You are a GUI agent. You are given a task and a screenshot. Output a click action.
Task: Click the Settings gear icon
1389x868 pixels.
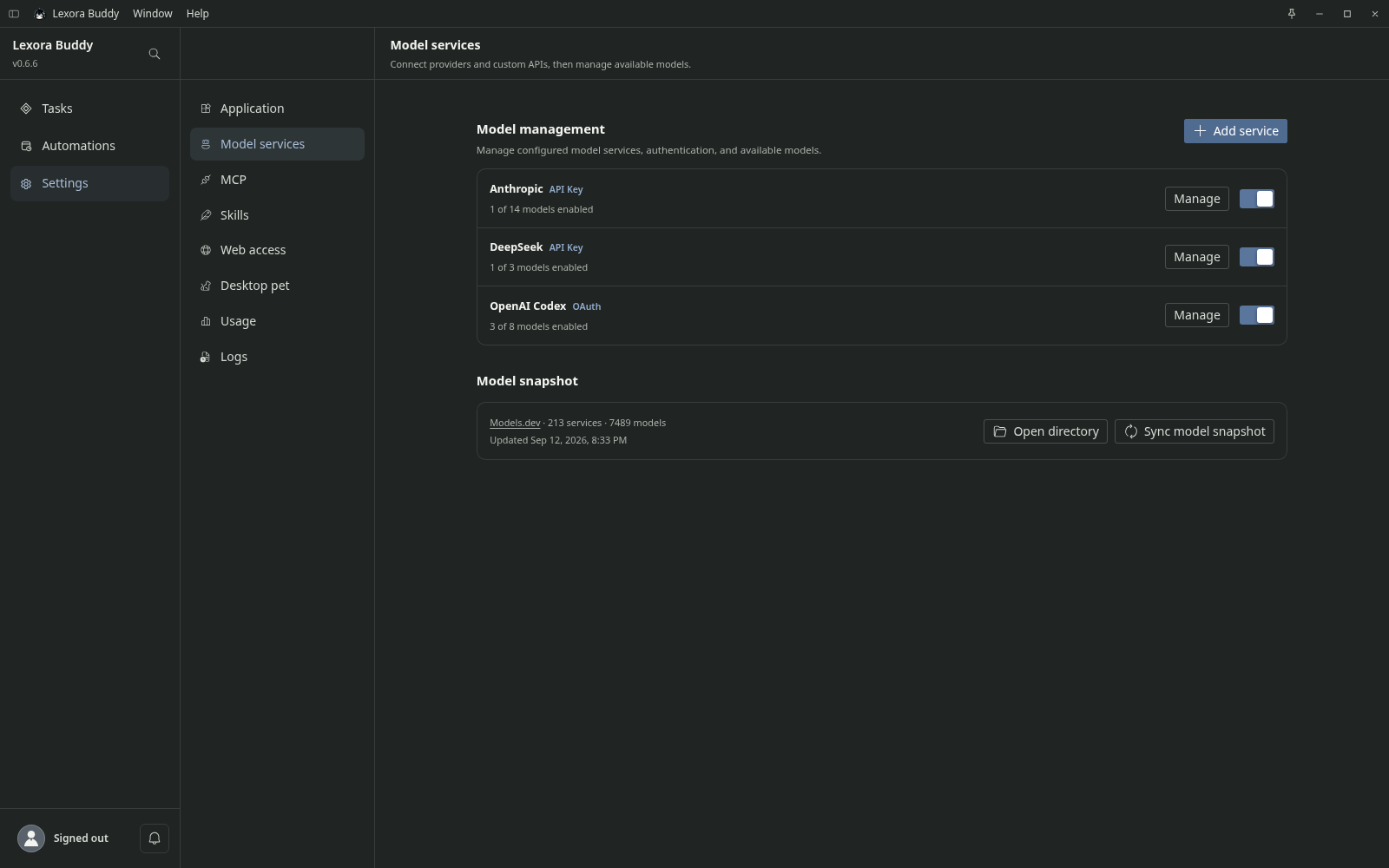[26, 183]
